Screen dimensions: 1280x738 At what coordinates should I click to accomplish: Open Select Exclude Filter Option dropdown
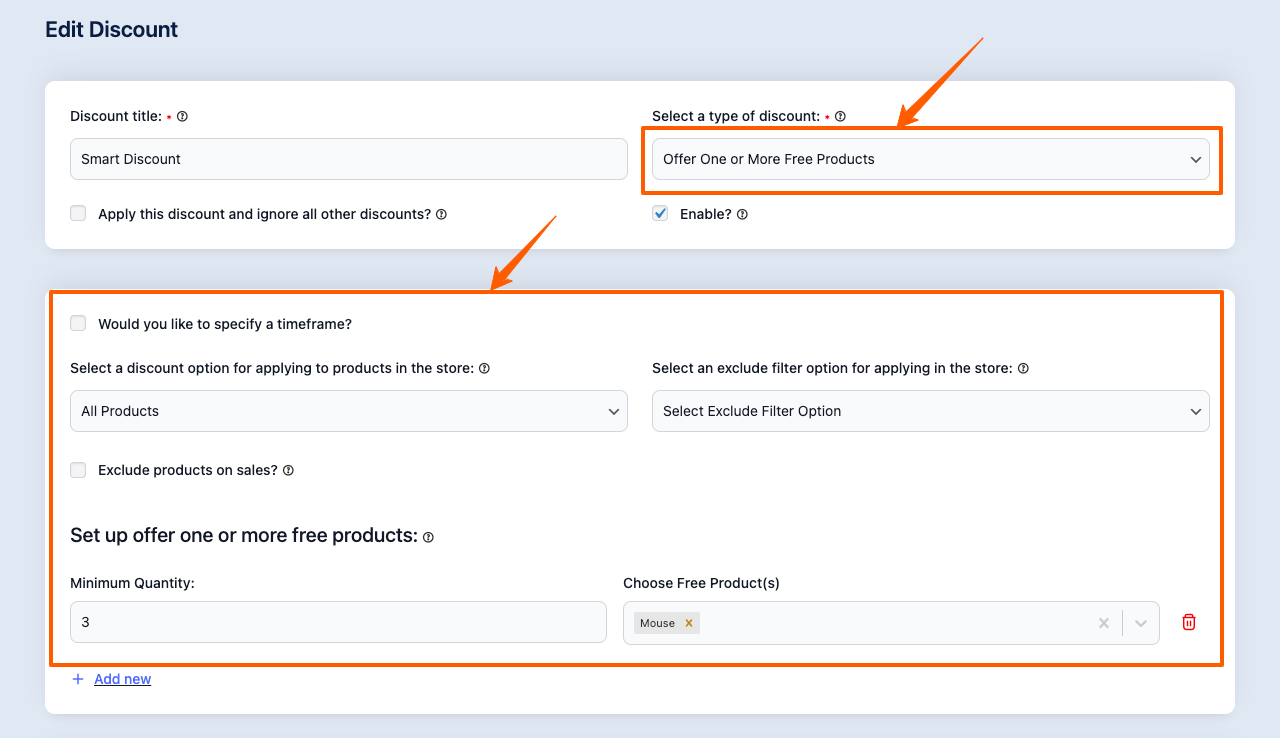pyautogui.click(x=930, y=411)
